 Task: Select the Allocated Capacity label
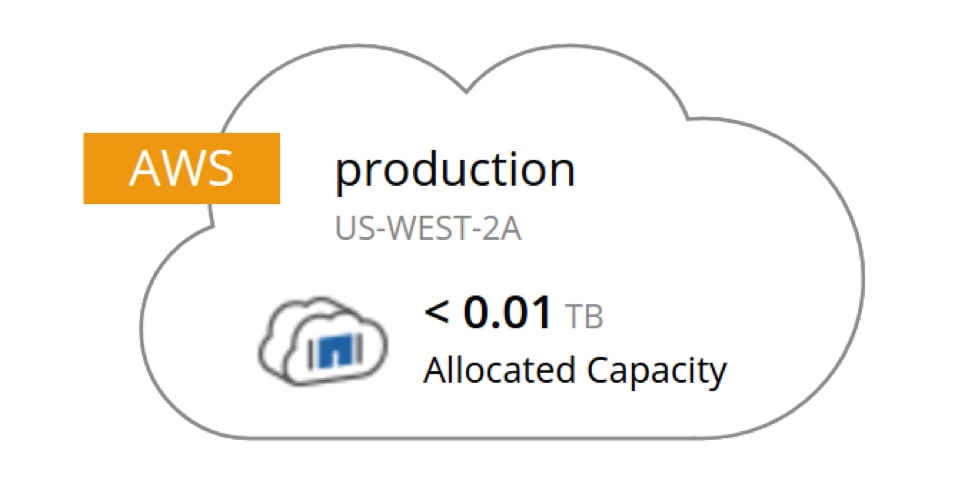[x=574, y=372]
